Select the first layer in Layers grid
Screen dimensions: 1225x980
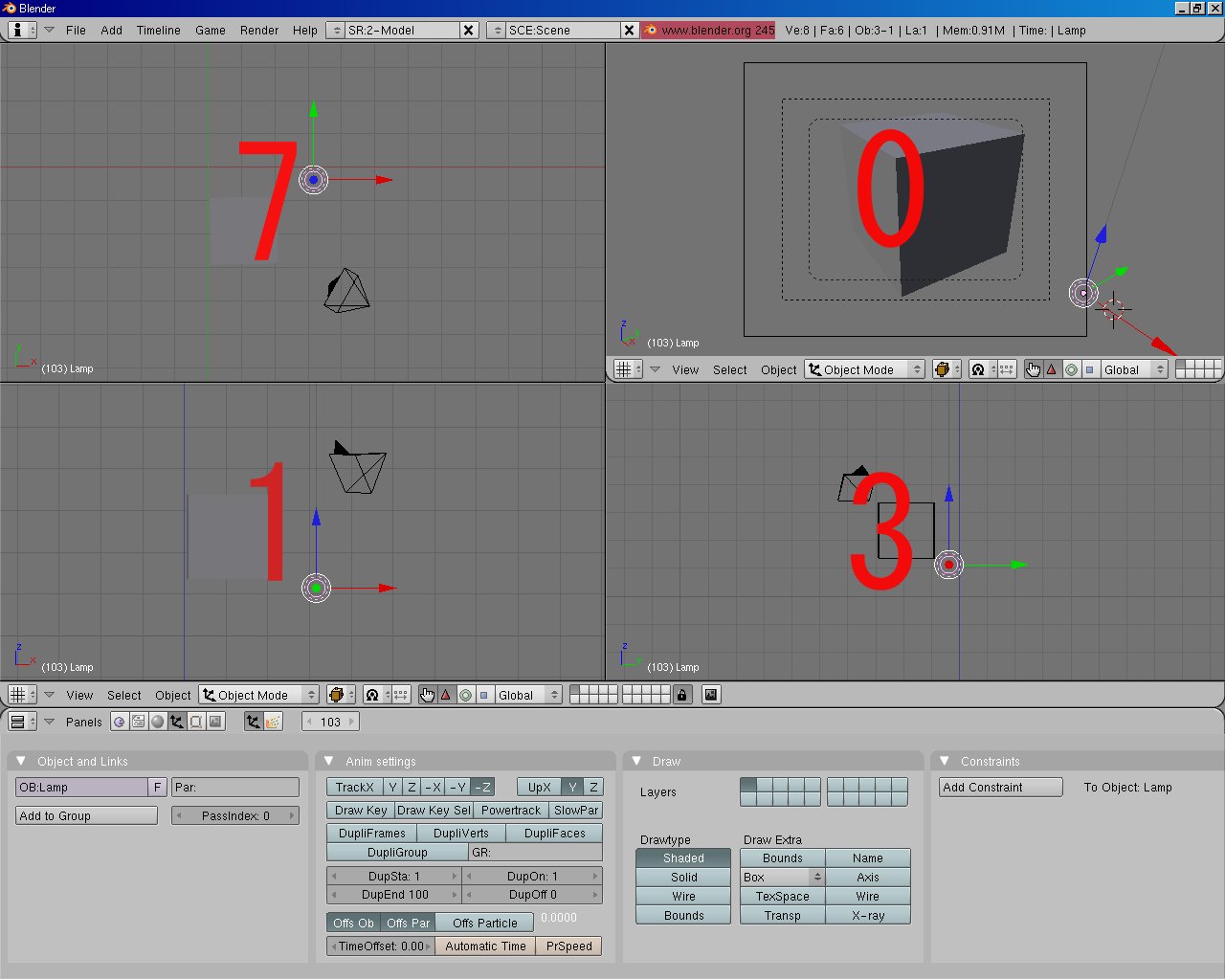click(x=747, y=785)
